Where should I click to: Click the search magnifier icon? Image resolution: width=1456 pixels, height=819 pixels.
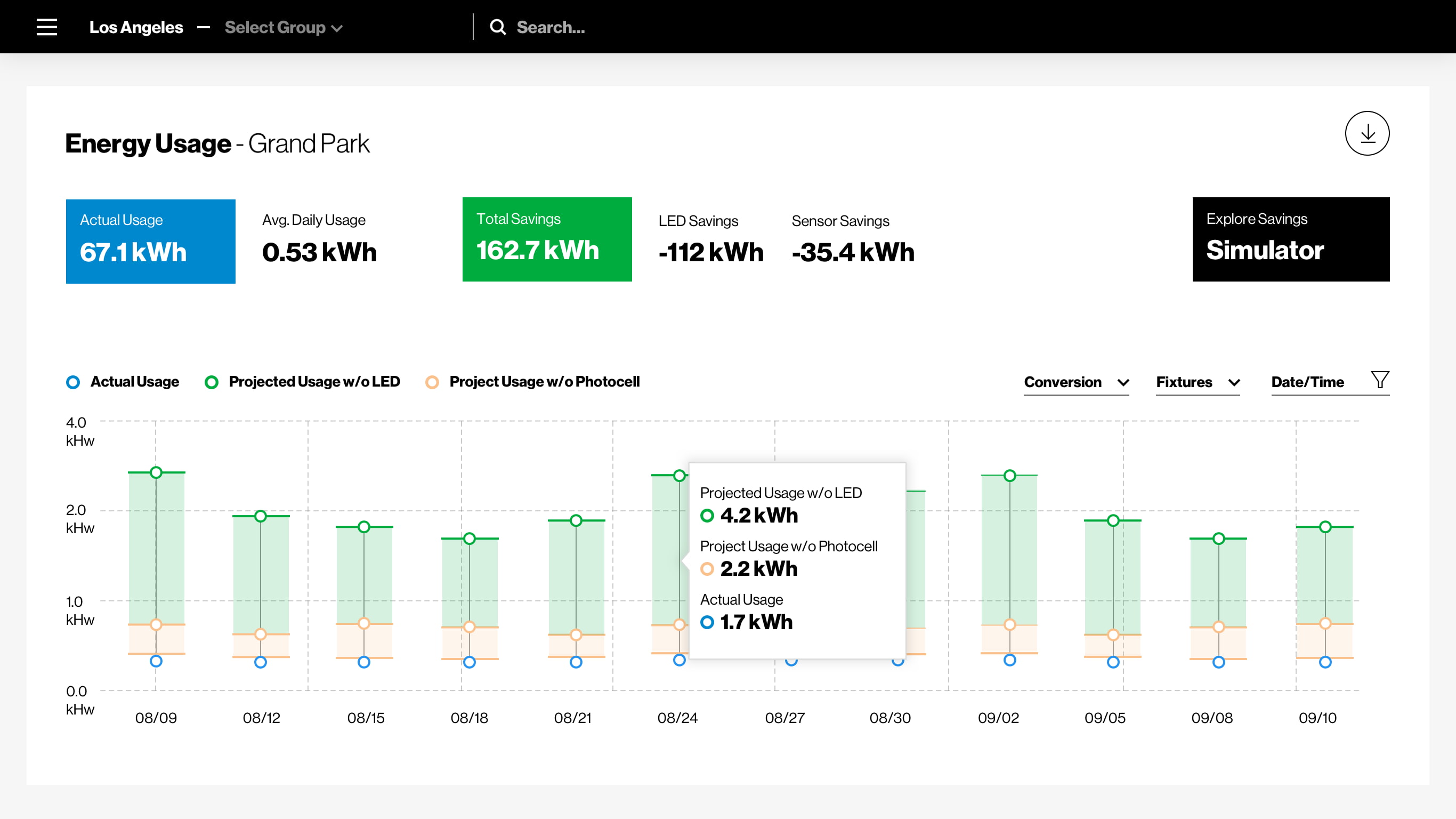(497, 27)
